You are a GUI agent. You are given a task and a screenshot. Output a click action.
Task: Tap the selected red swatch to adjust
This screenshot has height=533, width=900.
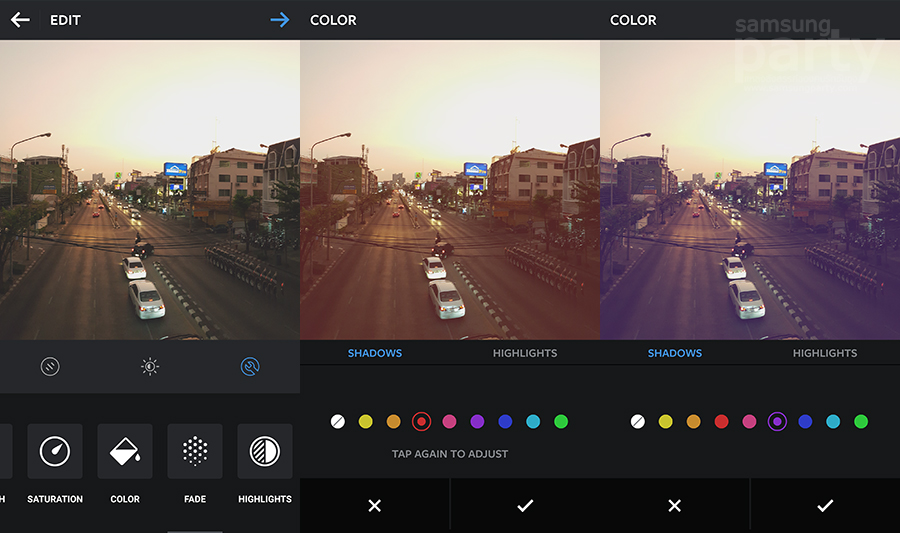click(x=421, y=422)
